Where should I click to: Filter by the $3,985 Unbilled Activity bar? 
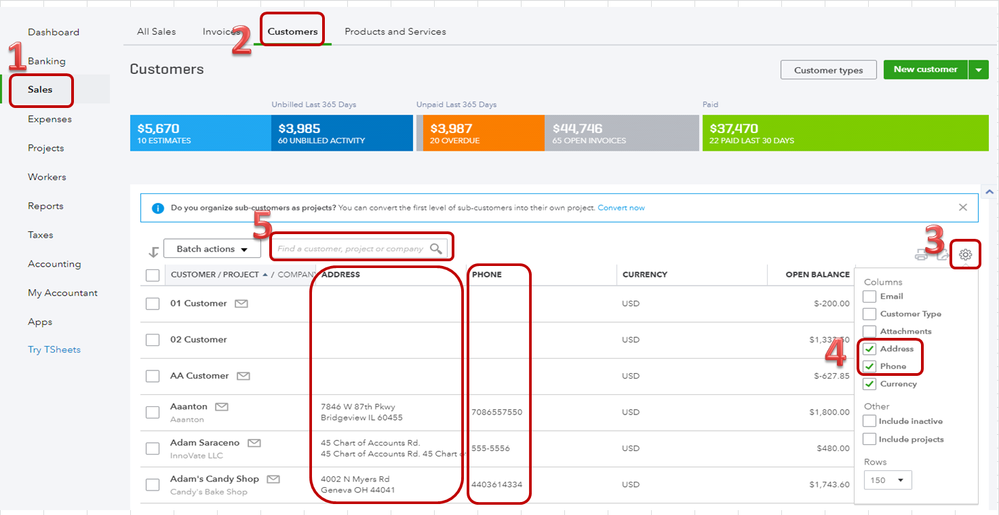(342, 133)
